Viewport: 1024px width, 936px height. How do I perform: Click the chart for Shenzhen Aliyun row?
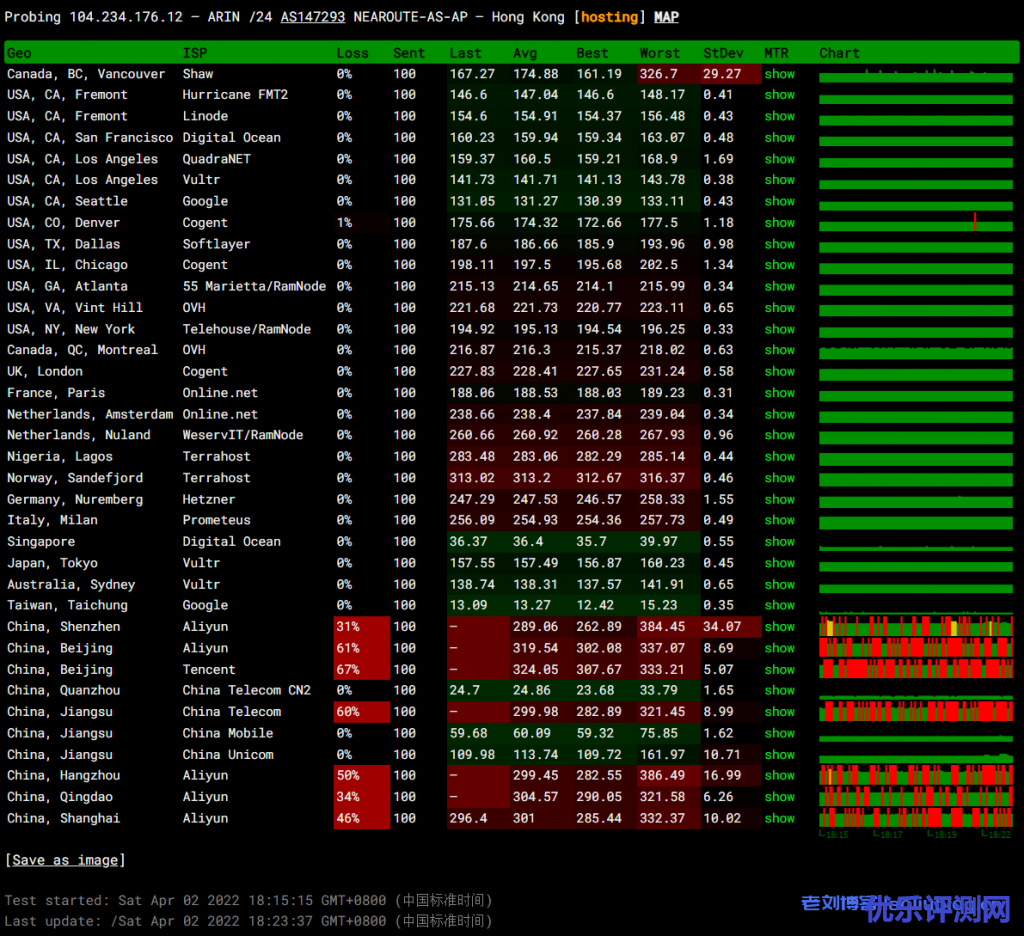915,627
